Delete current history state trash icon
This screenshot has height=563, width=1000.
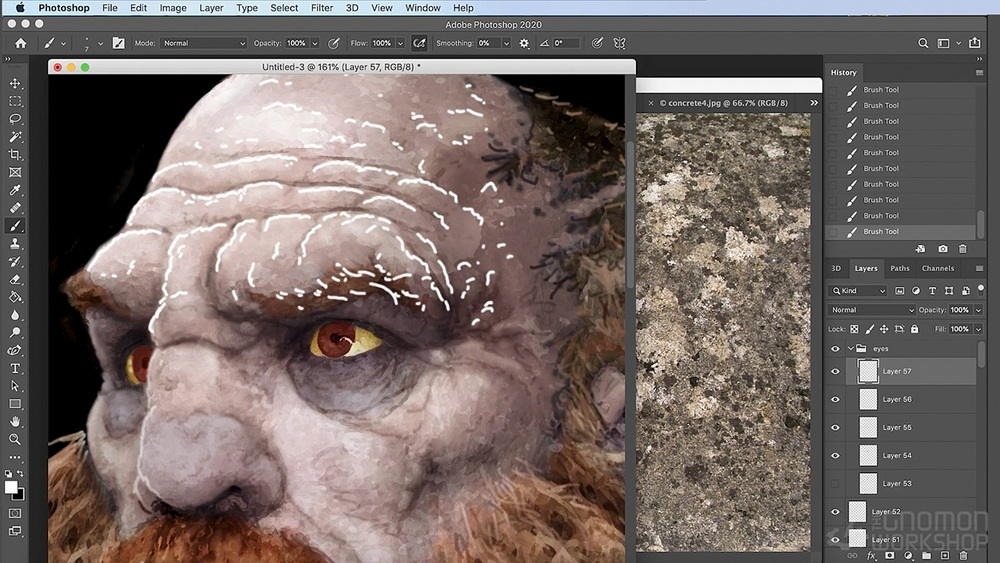pyautogui.click(x=963, y=249)
